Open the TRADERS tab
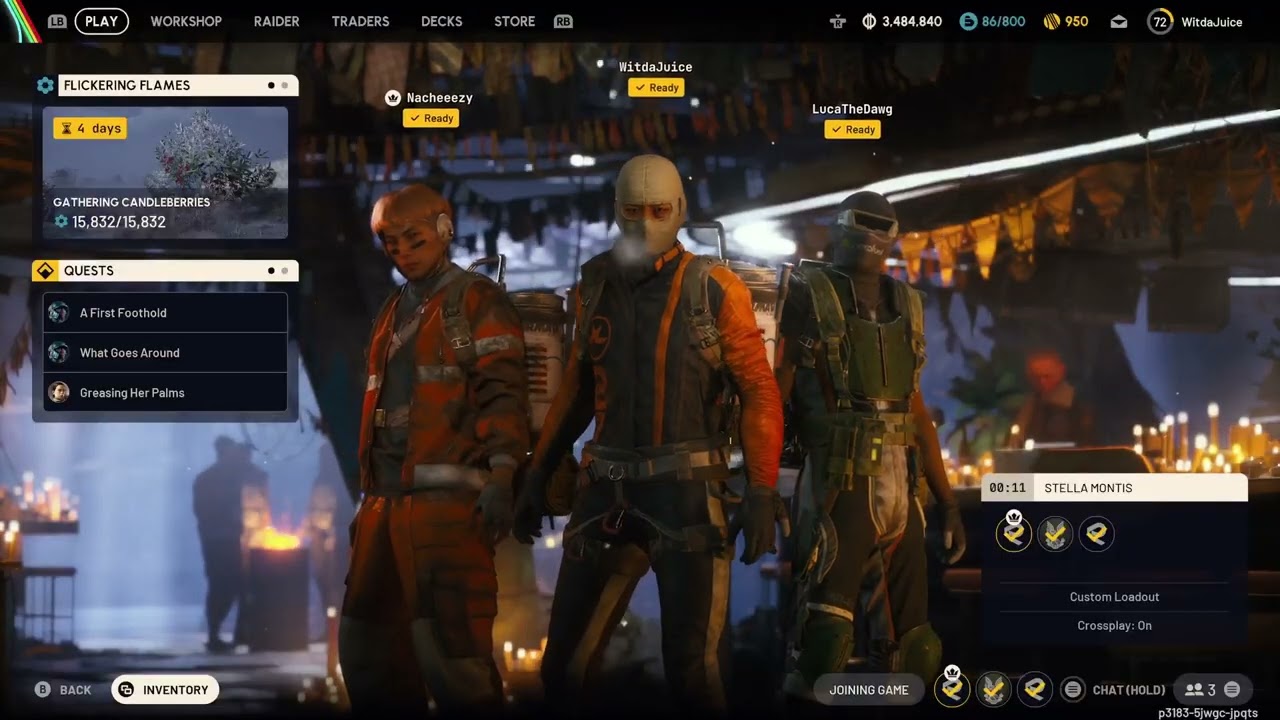This screenshot has width=1280, height=720. click(x=360, y=21)
